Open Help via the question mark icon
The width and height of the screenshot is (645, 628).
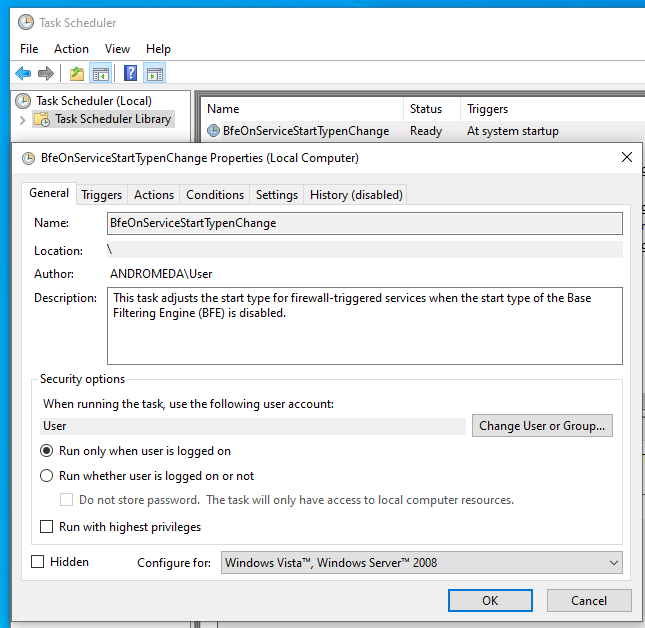130,74
